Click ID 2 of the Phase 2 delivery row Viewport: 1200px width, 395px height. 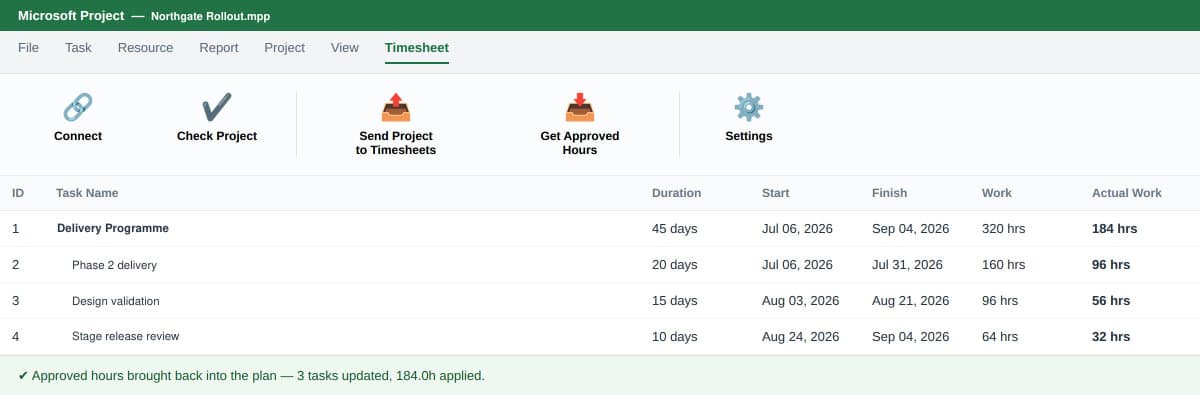pos(15,265)
